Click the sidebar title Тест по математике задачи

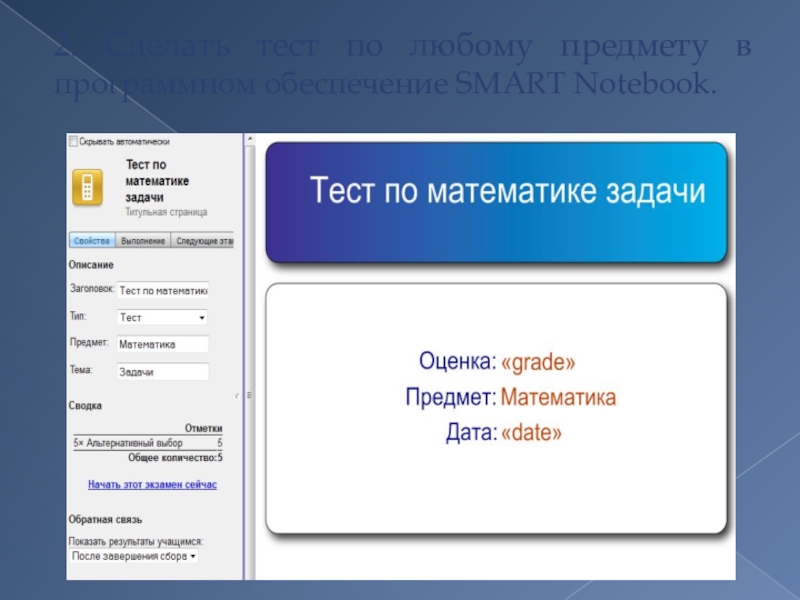[157, 181]
